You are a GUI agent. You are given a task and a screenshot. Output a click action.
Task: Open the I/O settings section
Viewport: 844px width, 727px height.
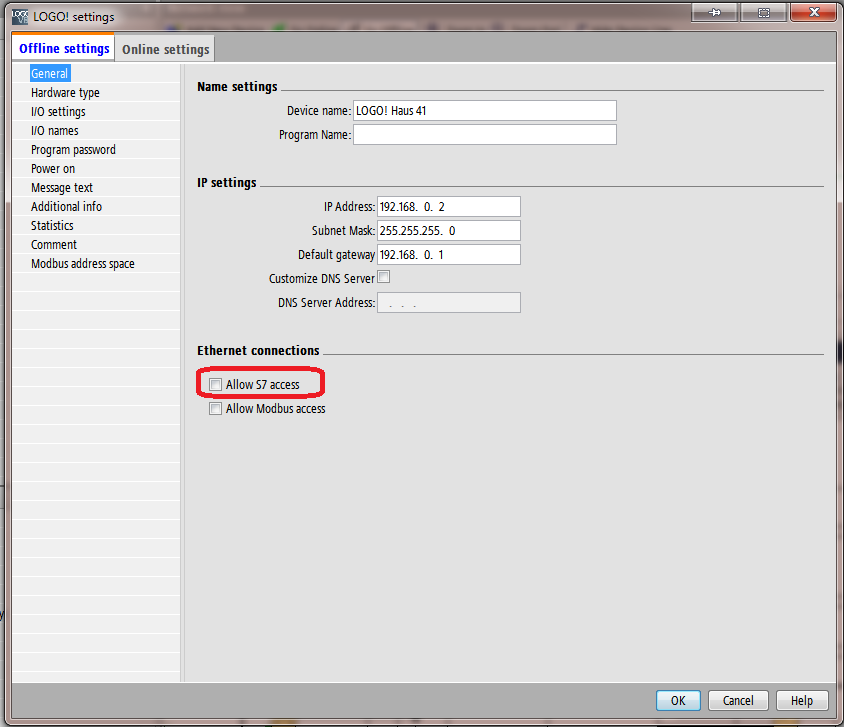click(x=58, y=111)
